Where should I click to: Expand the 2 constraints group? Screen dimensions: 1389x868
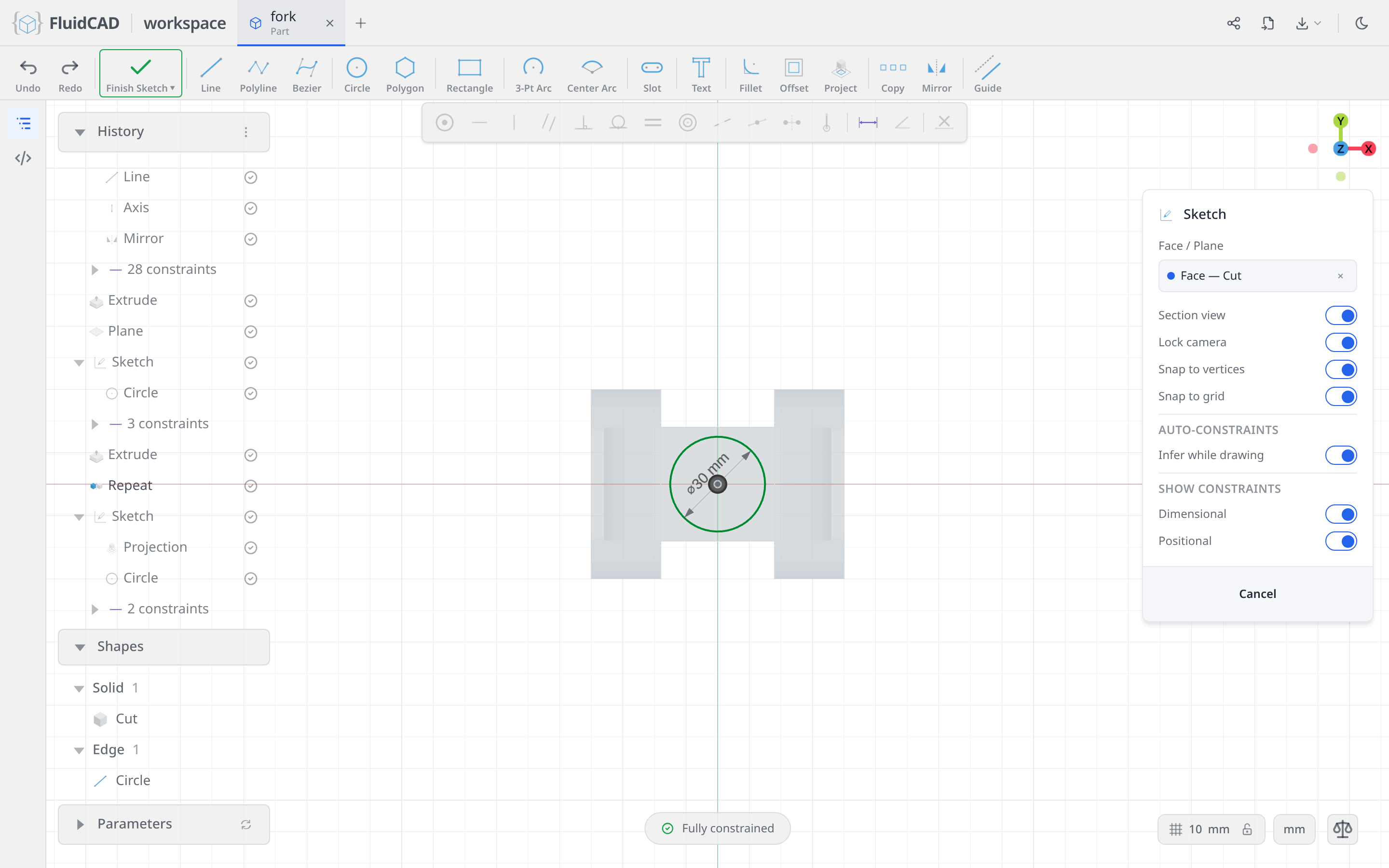95,609
